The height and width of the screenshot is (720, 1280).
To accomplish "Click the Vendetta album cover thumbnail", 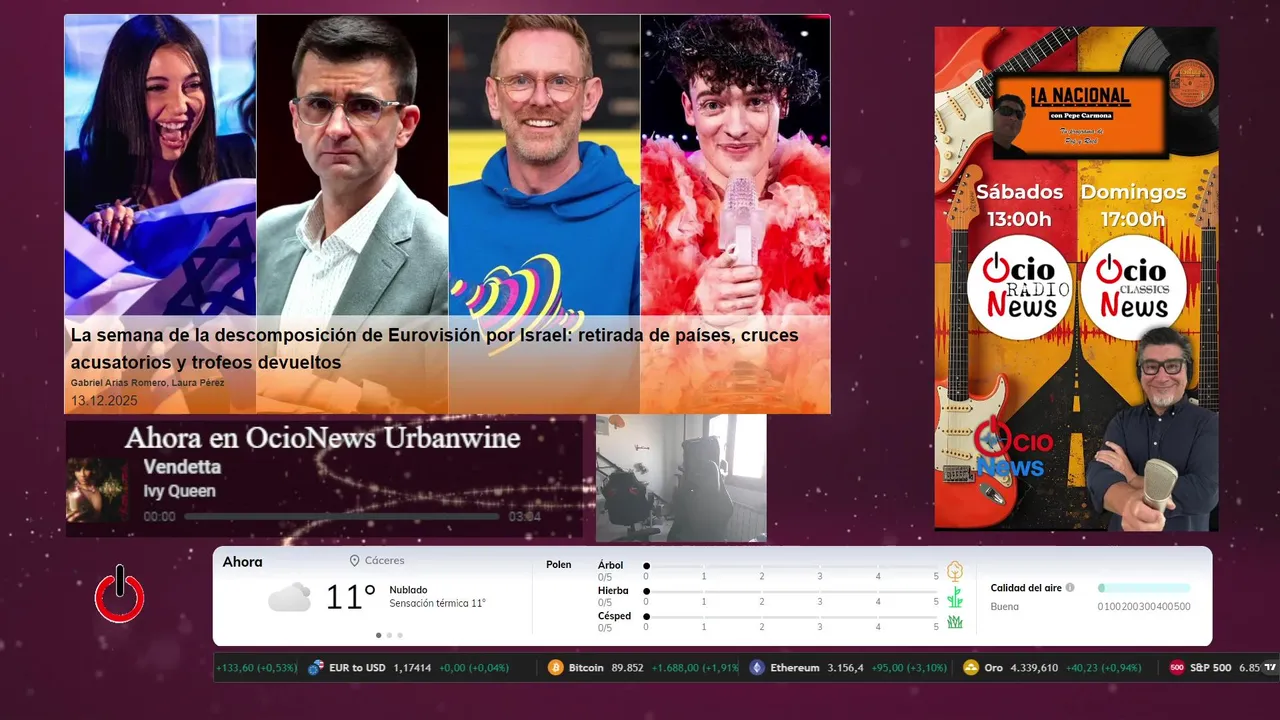I will click(97, 490).
